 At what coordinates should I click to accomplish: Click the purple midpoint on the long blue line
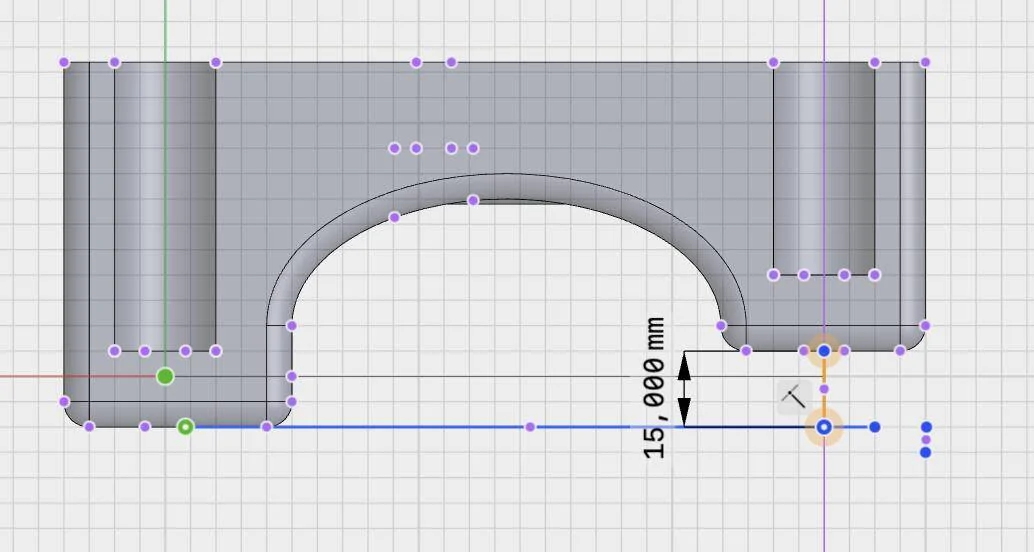[530, 427]
